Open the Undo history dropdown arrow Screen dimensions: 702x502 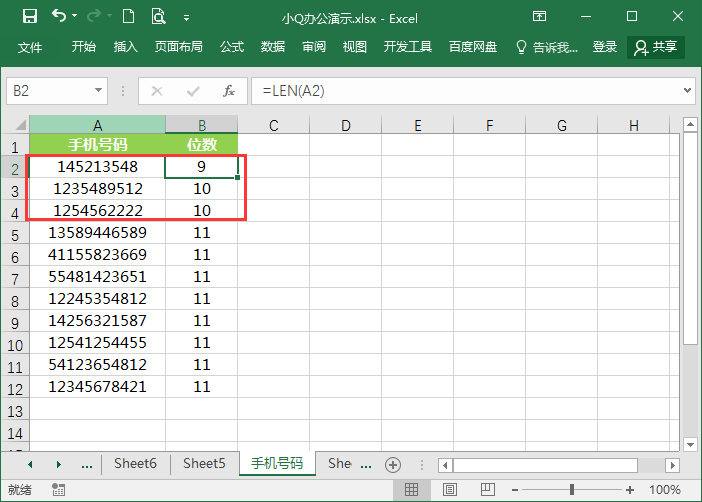[75, 16]
